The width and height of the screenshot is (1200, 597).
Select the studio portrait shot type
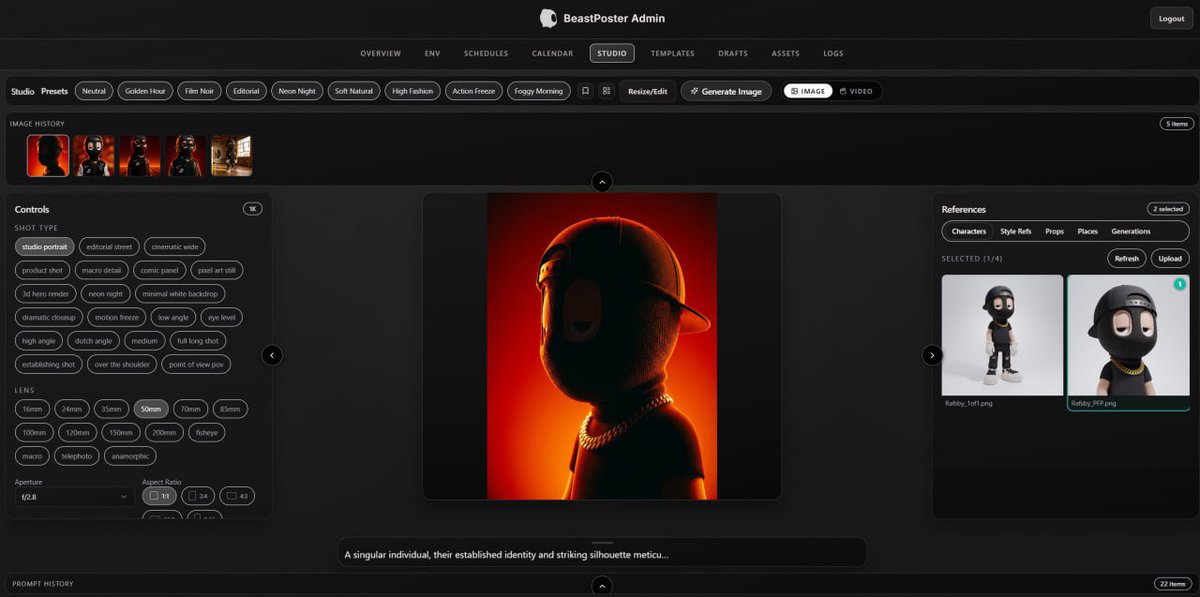pyautogui.click(x=44, y=246)
